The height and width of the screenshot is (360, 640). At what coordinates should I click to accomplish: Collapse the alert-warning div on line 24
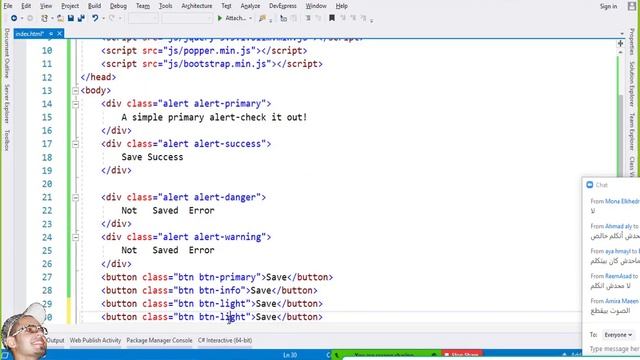tap(76, 237)
